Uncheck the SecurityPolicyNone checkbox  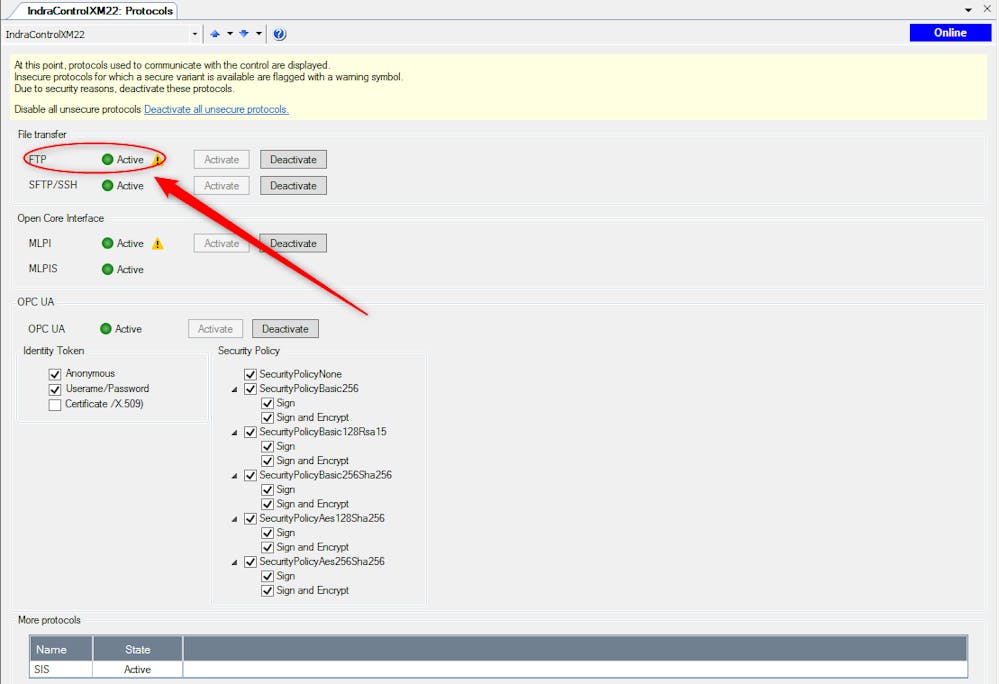pyautogui.click(x=250, y=374)
